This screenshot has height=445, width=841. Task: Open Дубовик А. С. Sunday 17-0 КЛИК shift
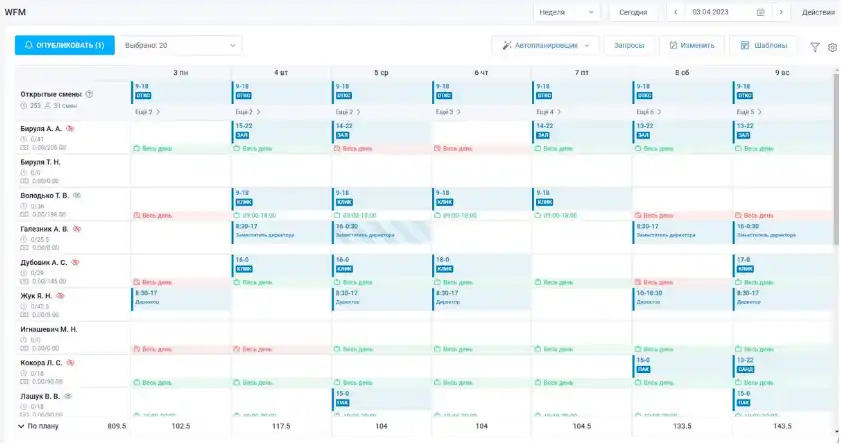[782, 265]
